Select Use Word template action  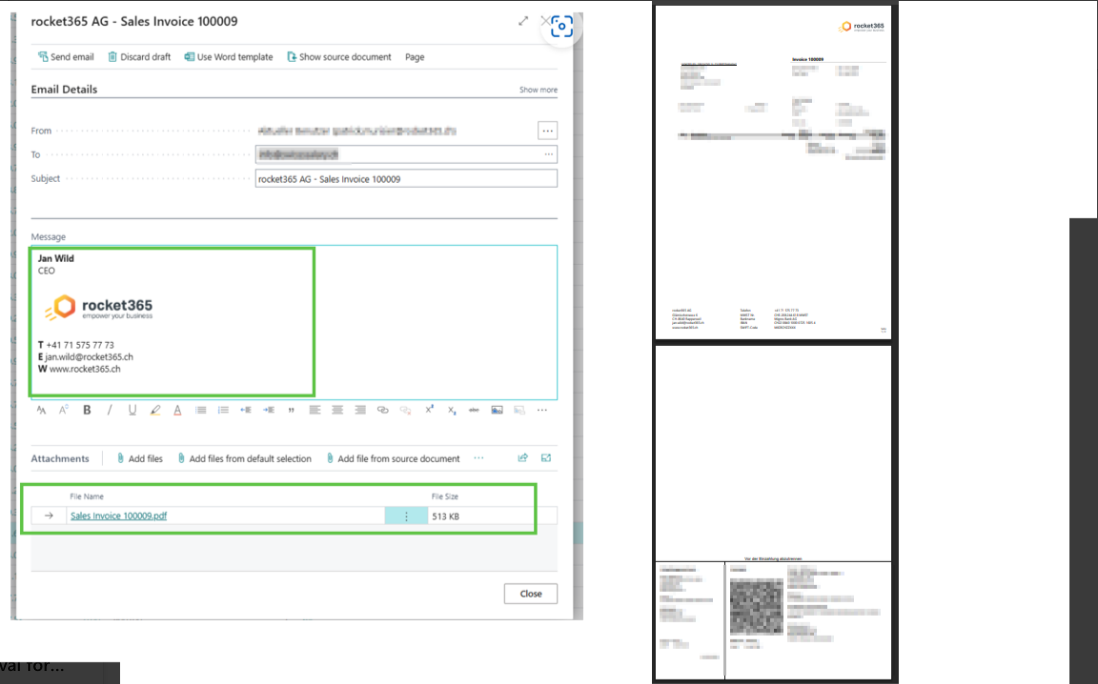[229, 57]
